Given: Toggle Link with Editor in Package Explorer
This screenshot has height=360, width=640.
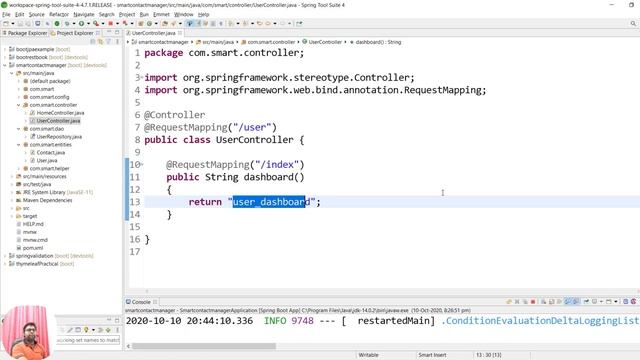Looking at the screenshot, I should pos(100,41).
